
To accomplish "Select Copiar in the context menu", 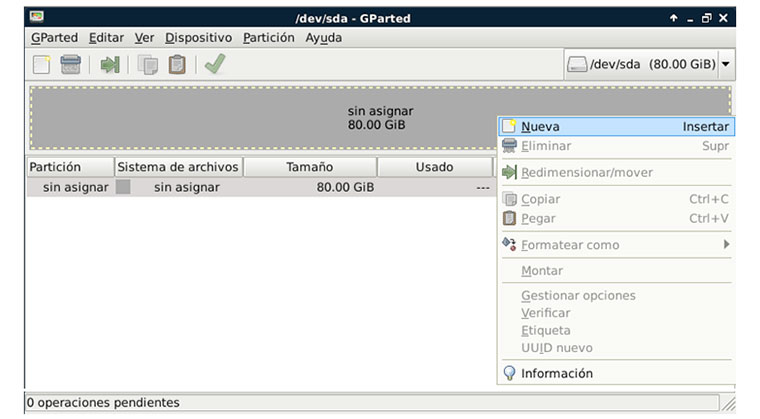I will pos(616,199).
